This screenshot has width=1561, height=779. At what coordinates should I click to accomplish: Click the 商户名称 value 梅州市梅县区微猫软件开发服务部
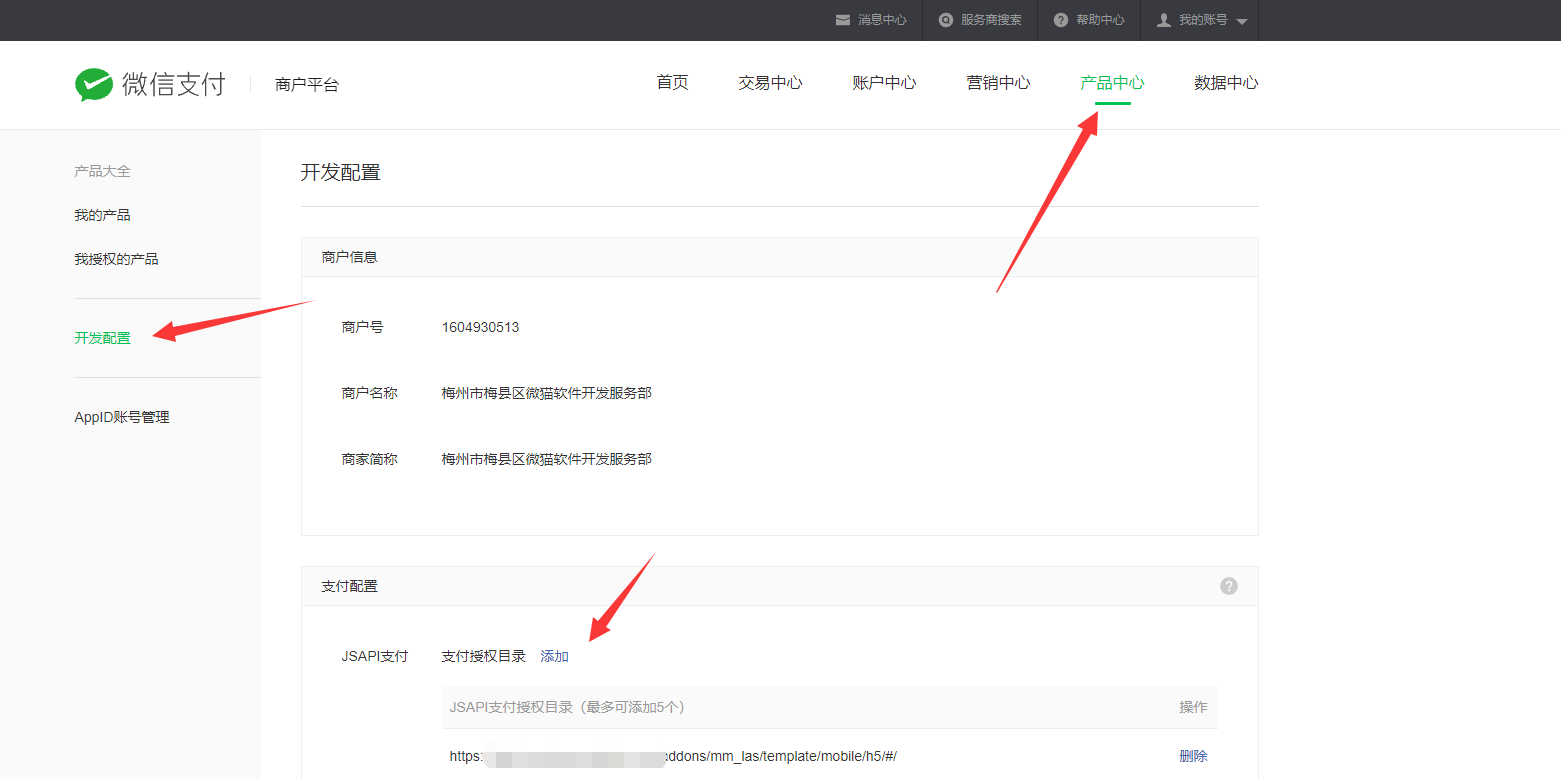click(x=546, y=393)
